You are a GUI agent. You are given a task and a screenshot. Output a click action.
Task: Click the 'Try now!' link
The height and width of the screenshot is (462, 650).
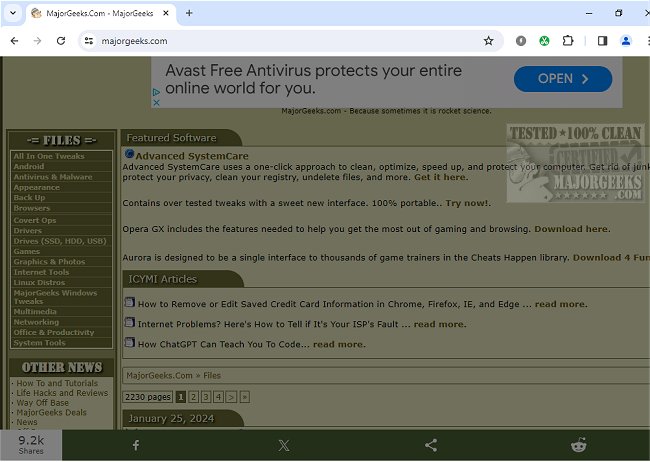pos(468,203)
